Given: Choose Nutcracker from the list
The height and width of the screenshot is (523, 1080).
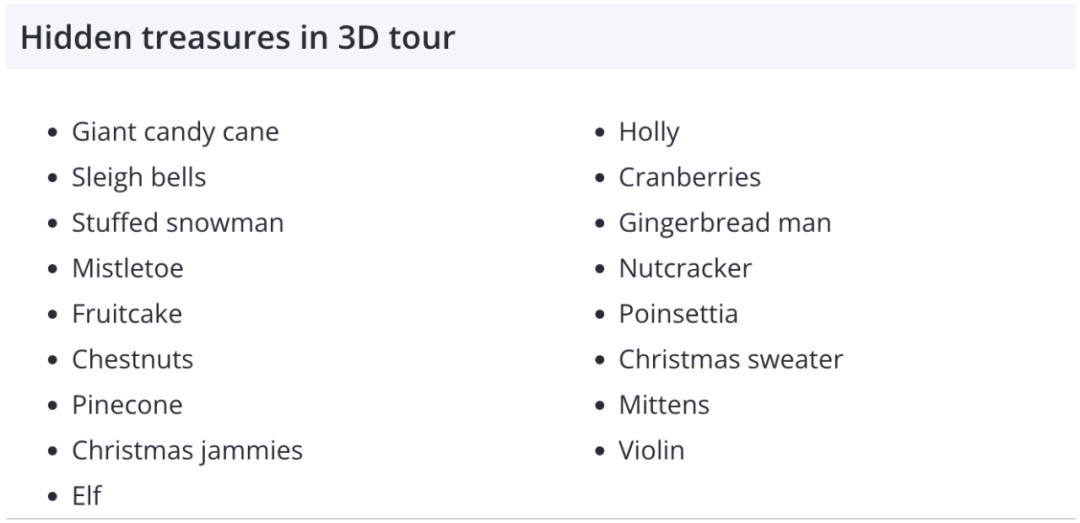Looking at the screenshot, I should [685, 268].
